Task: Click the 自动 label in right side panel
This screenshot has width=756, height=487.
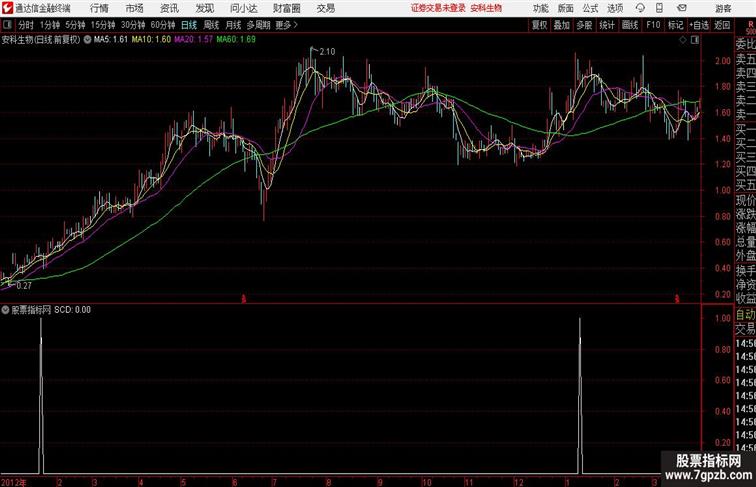Action: (x=745, y=315)
